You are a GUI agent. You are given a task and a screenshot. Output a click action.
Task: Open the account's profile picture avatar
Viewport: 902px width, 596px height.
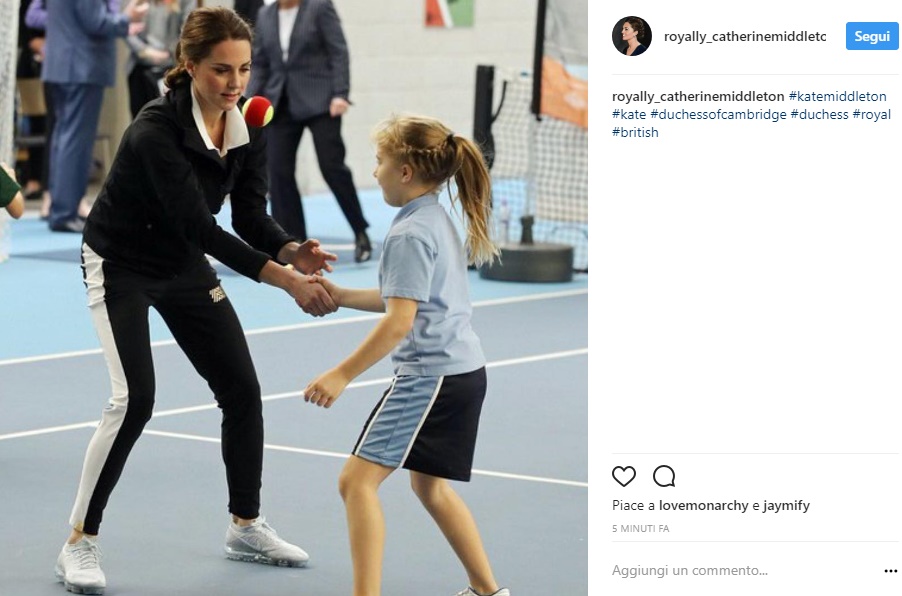tap(632, 36)
